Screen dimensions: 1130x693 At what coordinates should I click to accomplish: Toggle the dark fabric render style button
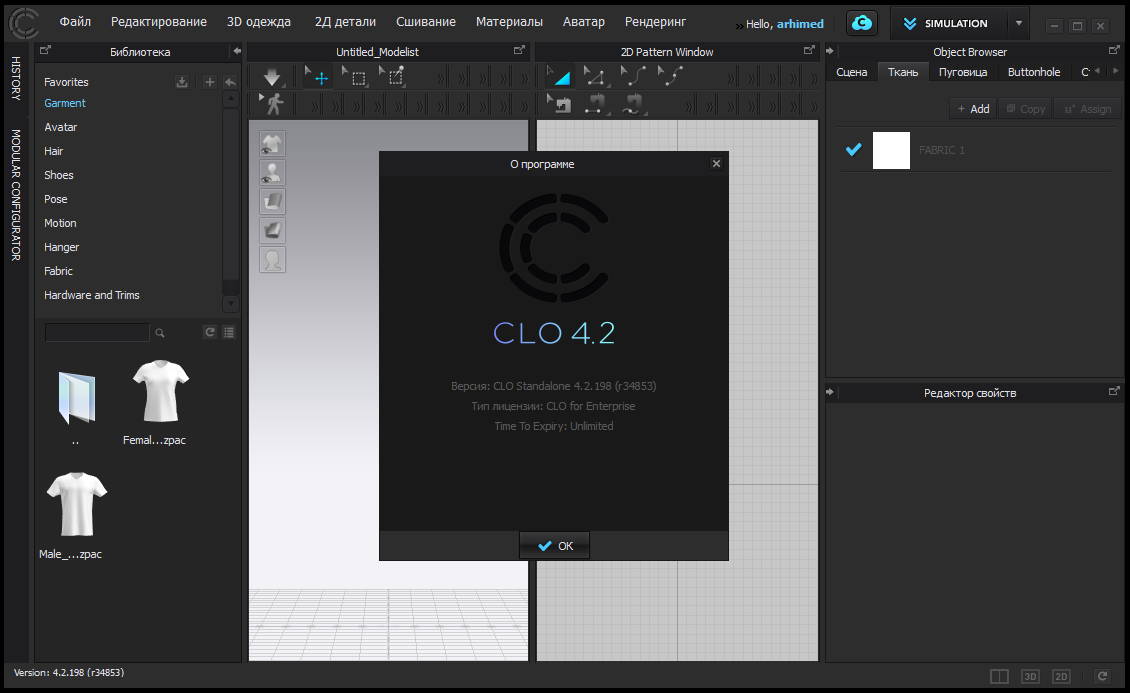tap(272, 231)
